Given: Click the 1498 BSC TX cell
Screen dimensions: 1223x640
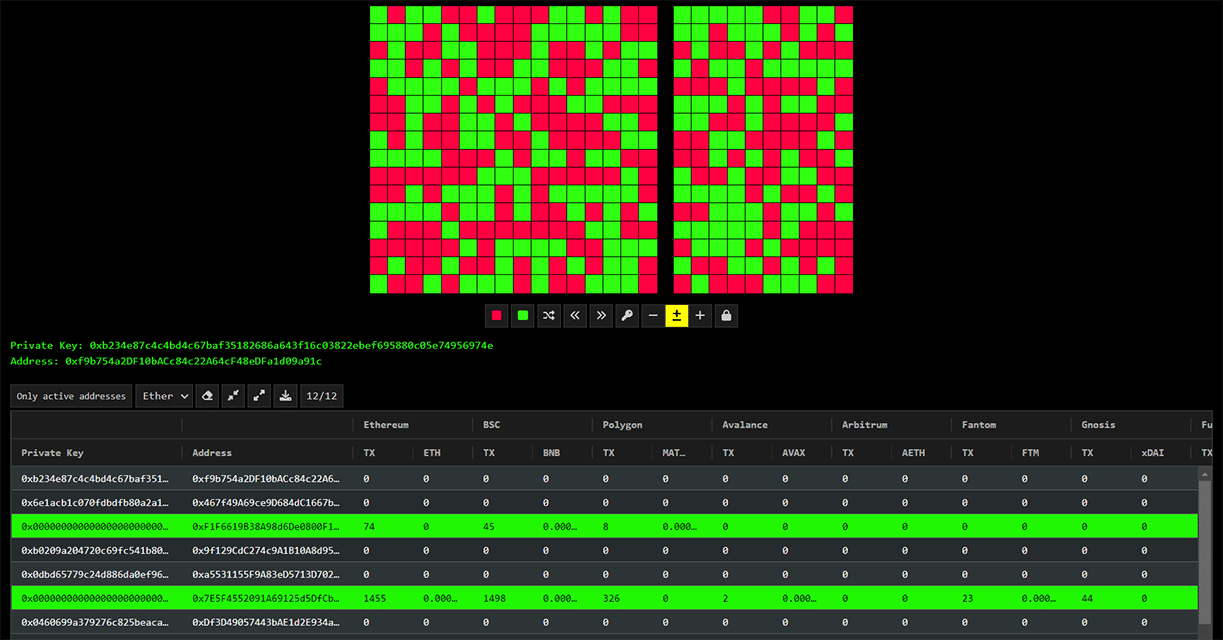Looking at the screenshot, I should click(x=502, y=598).
